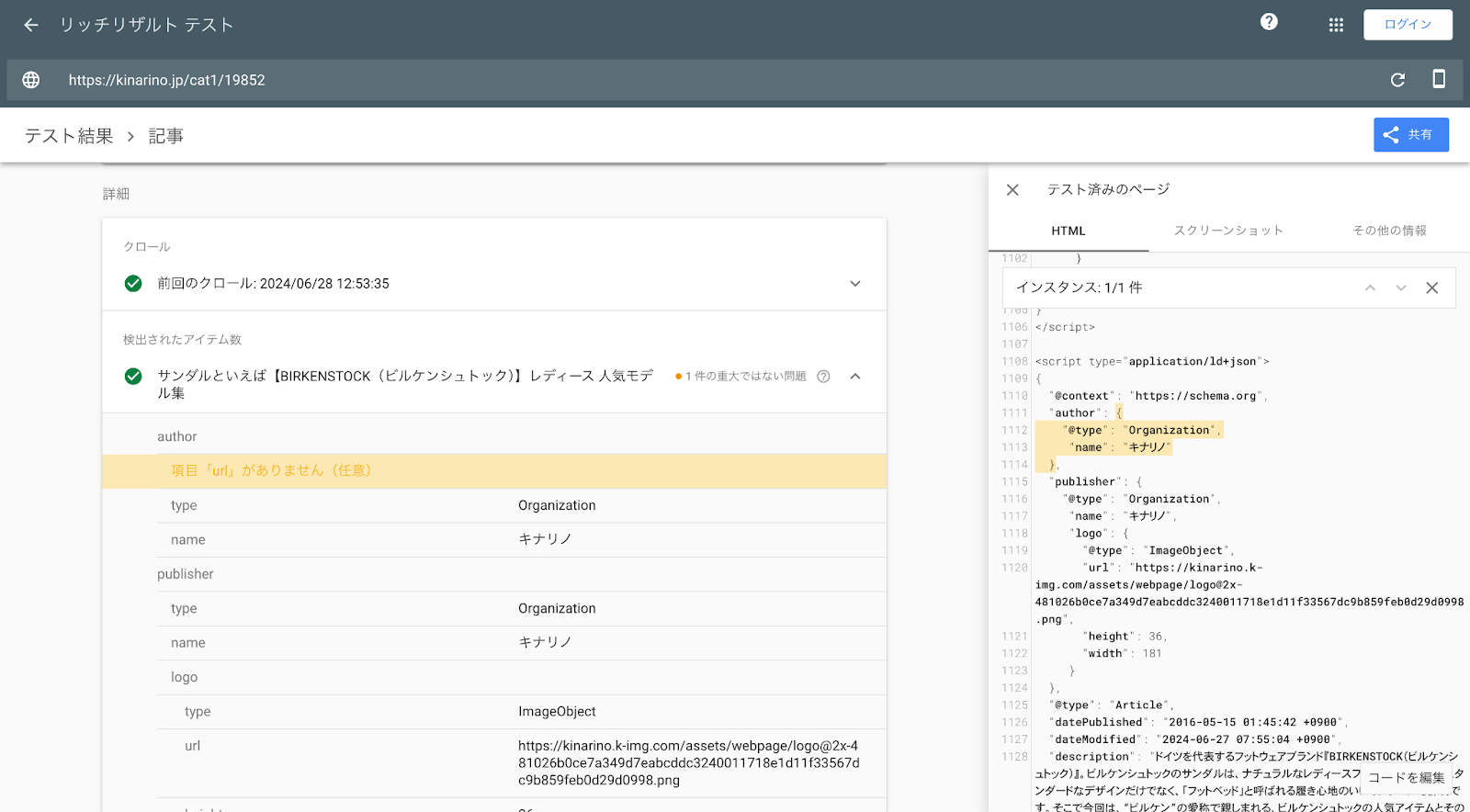Click the publisher section heading
This screenshot has height=812, width=1470.
[x=186, y=574]
